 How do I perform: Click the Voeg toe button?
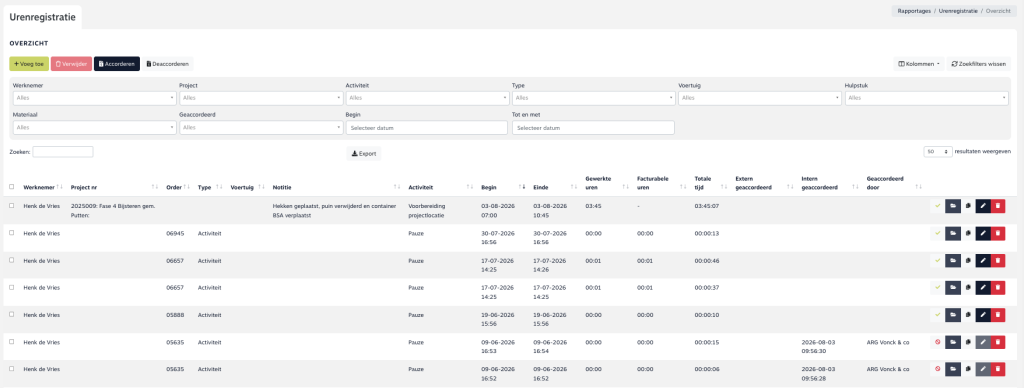click(29, 64)
